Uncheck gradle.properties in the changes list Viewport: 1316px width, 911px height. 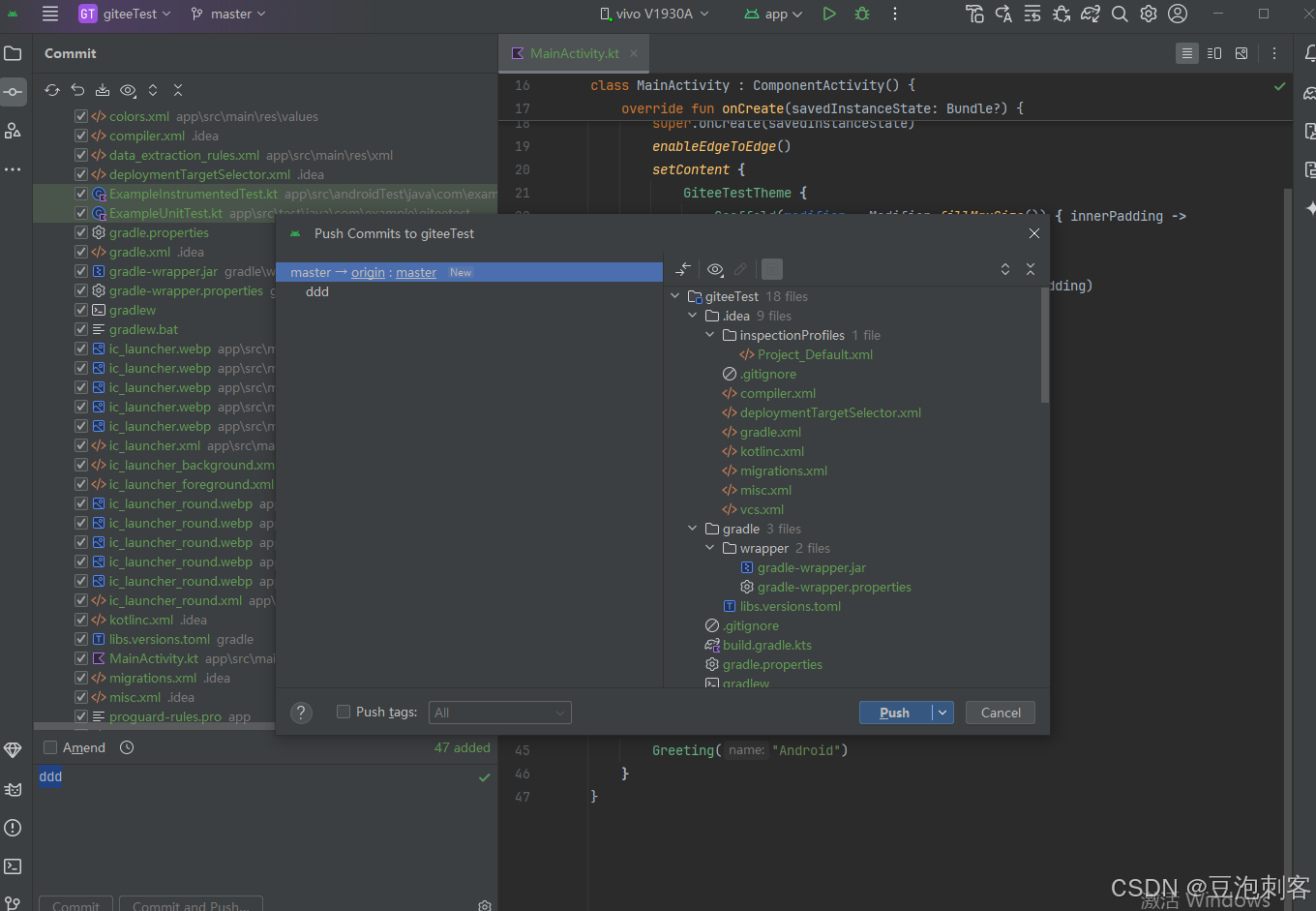click(x=81, y=232)
